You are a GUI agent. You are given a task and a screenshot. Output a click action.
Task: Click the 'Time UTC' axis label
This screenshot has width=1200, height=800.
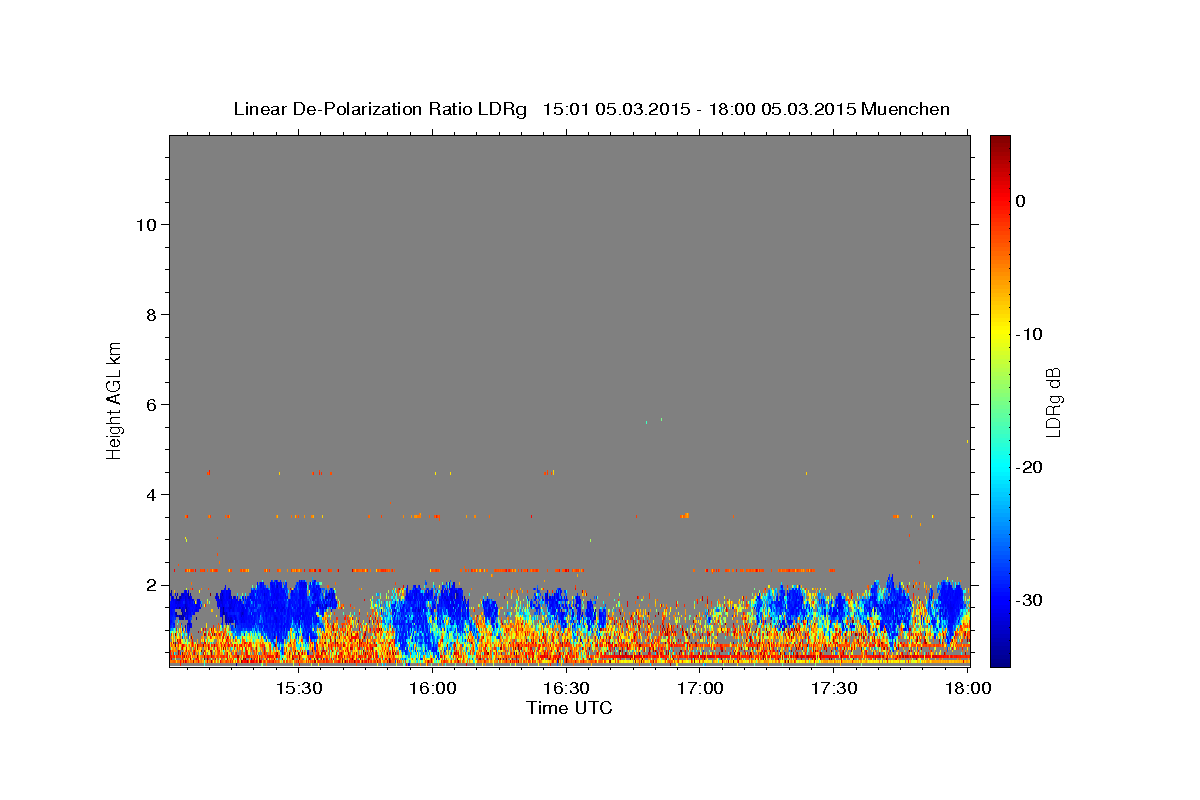coord(569,708)
